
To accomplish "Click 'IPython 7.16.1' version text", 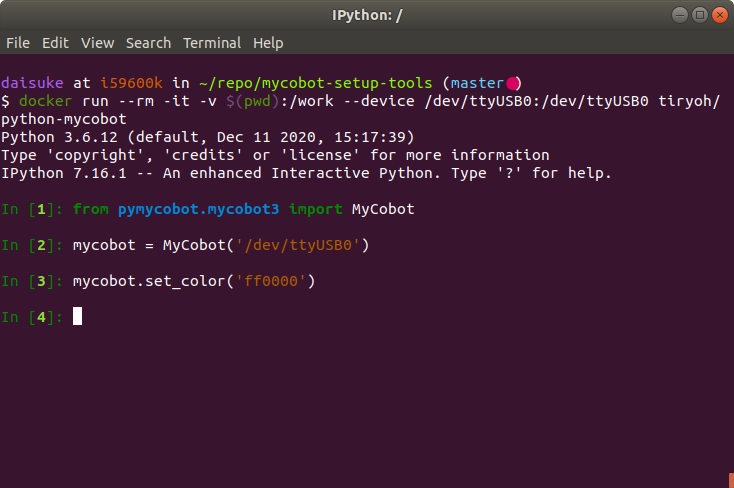I will pyautogui.click(x=64, y=173).
